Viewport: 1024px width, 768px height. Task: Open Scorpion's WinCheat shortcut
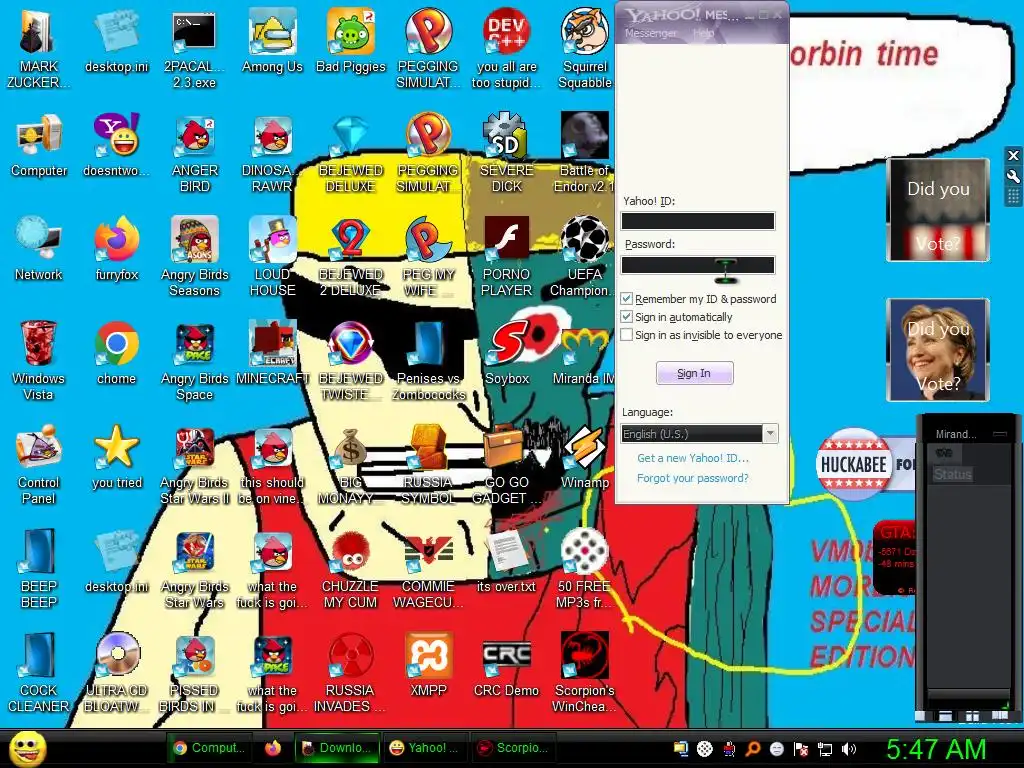[x=584, y=673]
